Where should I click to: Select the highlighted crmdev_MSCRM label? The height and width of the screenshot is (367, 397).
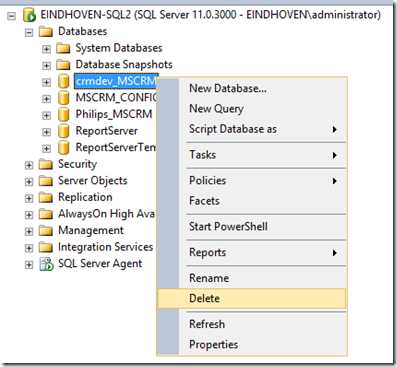tap(116, 81)
